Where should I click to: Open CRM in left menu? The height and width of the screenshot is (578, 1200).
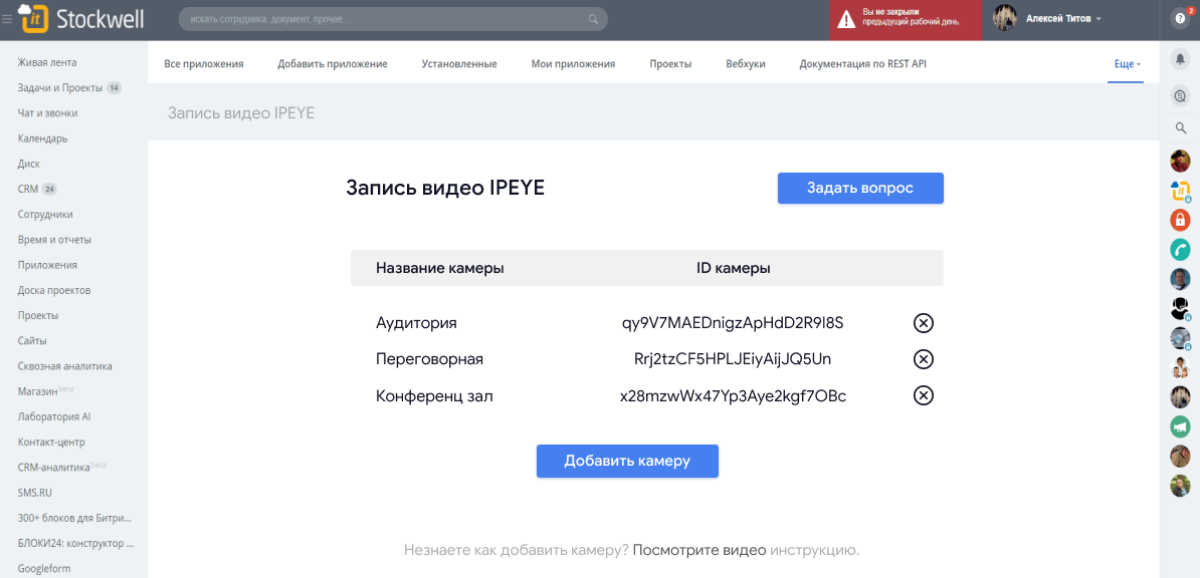click(28, 189)
